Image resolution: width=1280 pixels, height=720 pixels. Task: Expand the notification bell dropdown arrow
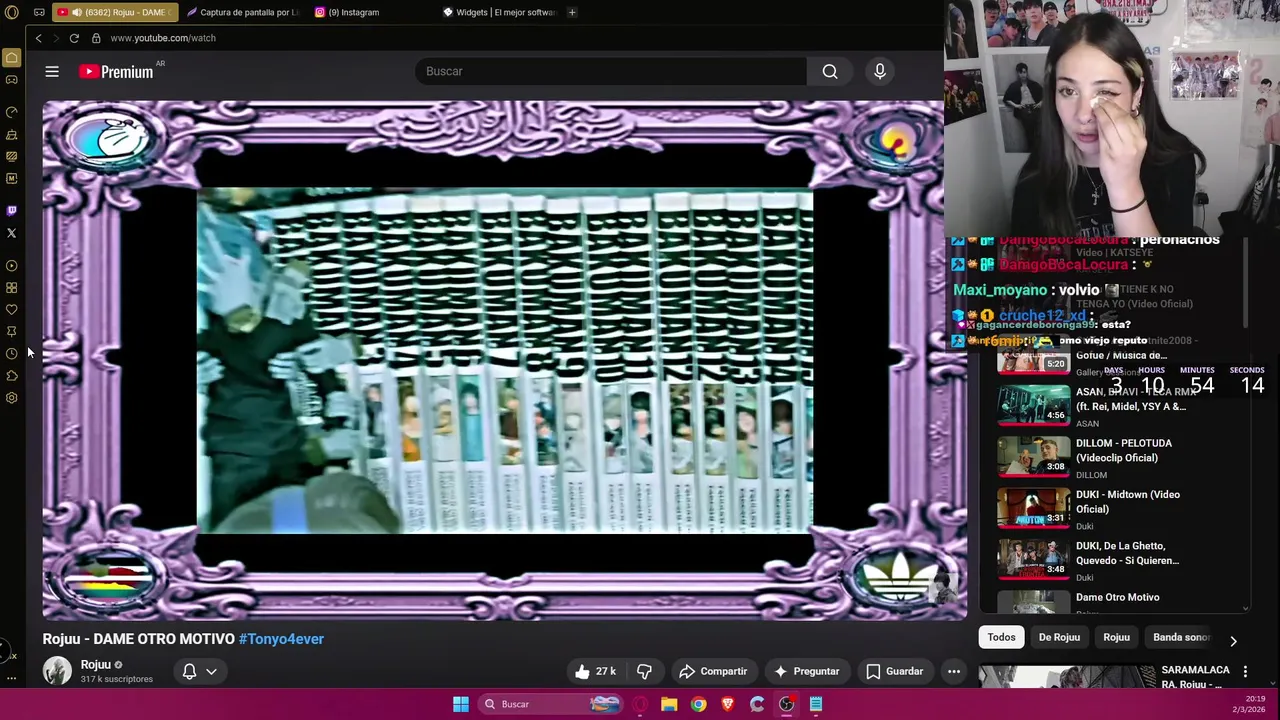tap(211, 671)
